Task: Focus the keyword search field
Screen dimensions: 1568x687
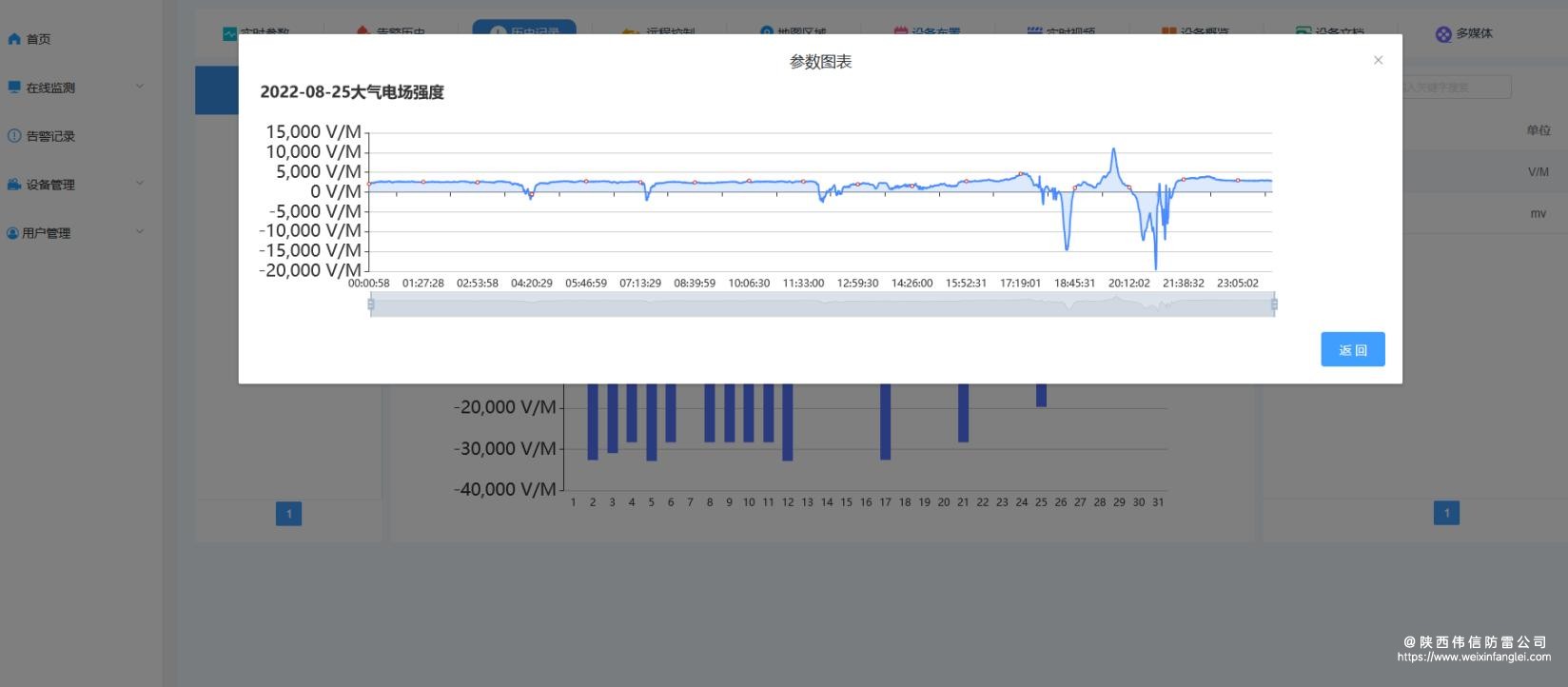Action: [x=1456, y=88]
